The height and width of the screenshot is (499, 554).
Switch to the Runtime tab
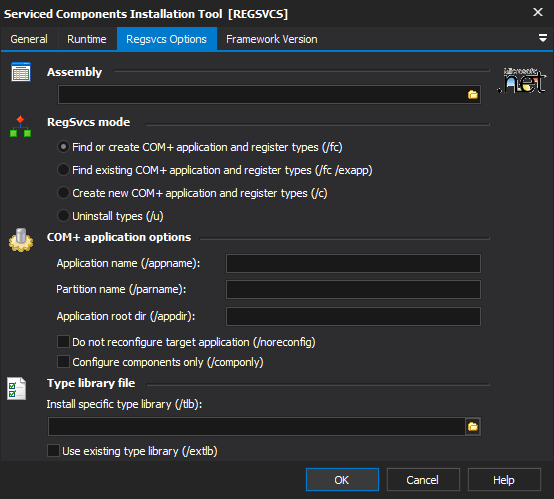point(87,39)
